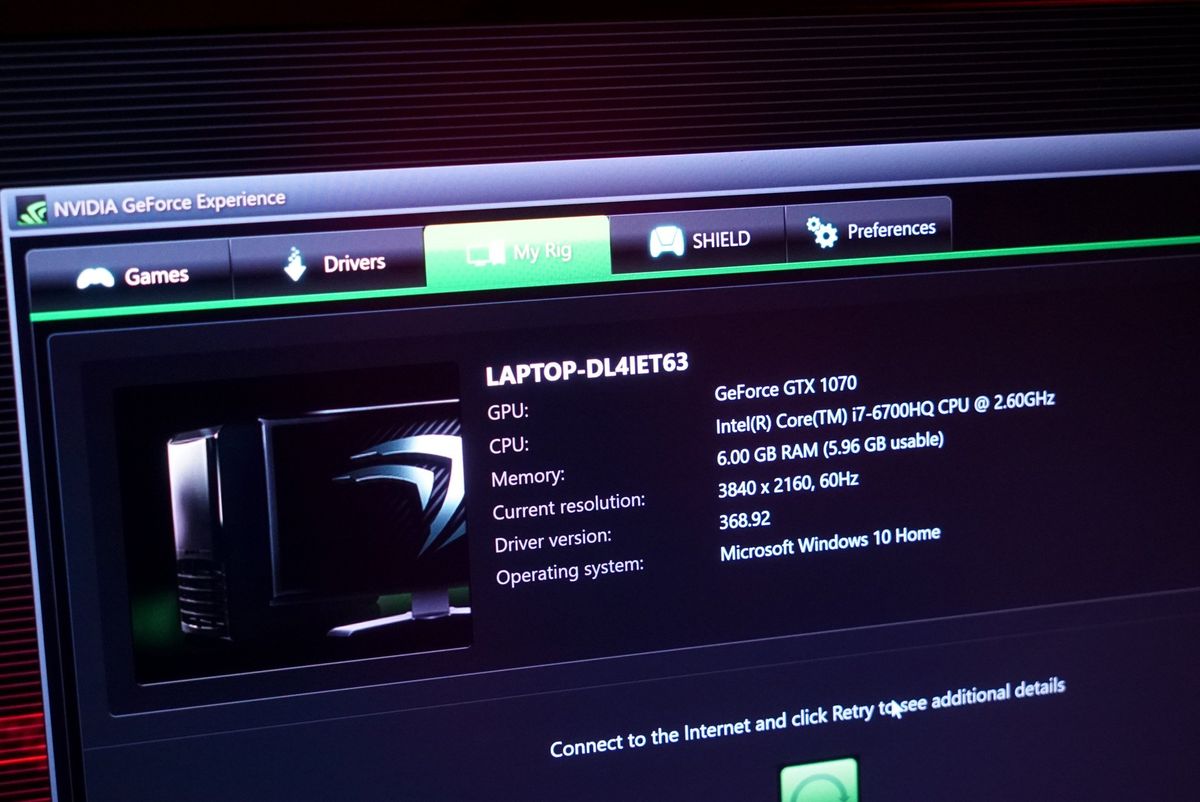Click the NVIDIA GeForce Experience window title

[x=169, y=204]
